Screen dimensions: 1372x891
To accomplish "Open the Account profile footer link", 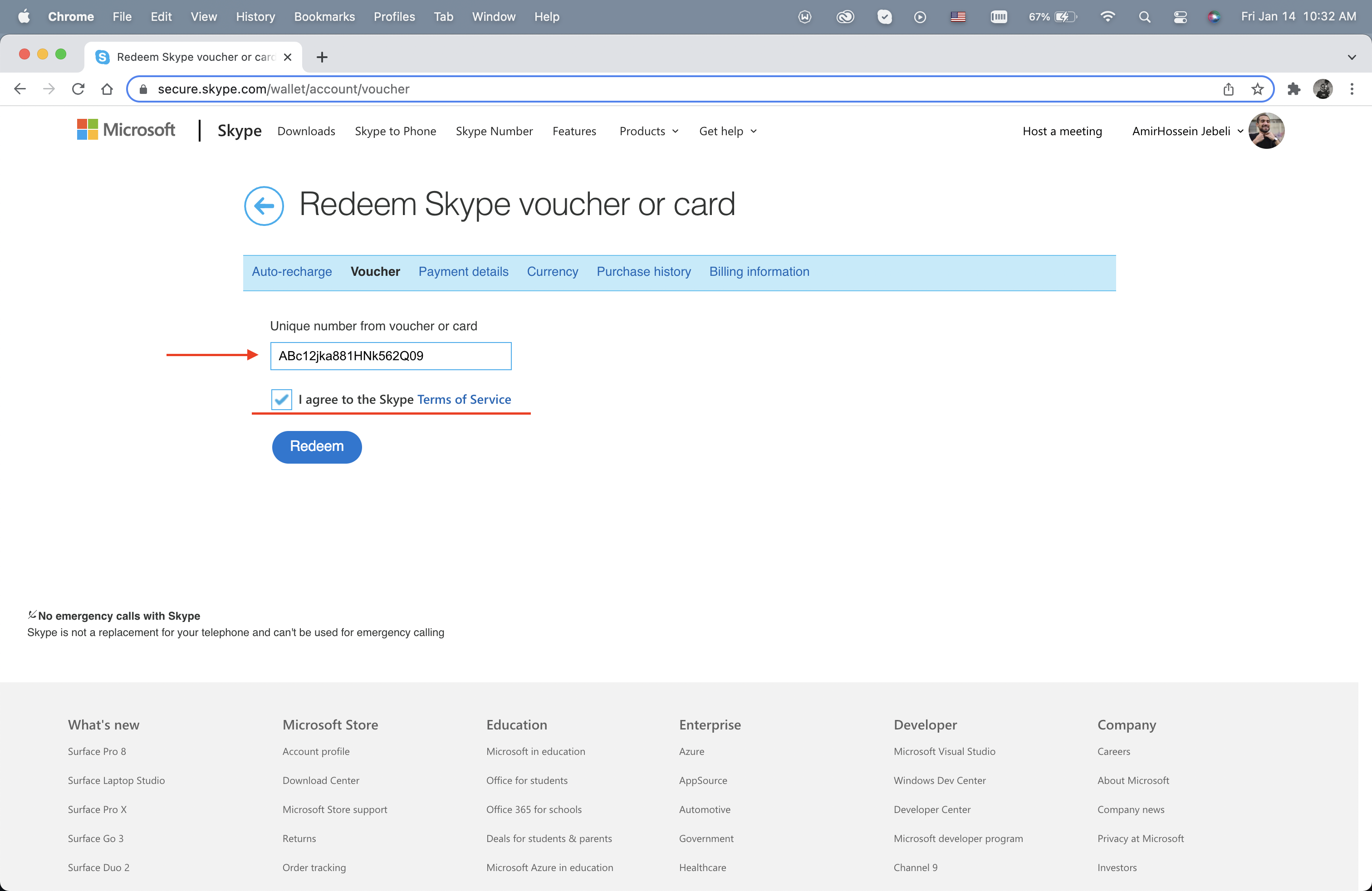I will [x=316, y=751].
